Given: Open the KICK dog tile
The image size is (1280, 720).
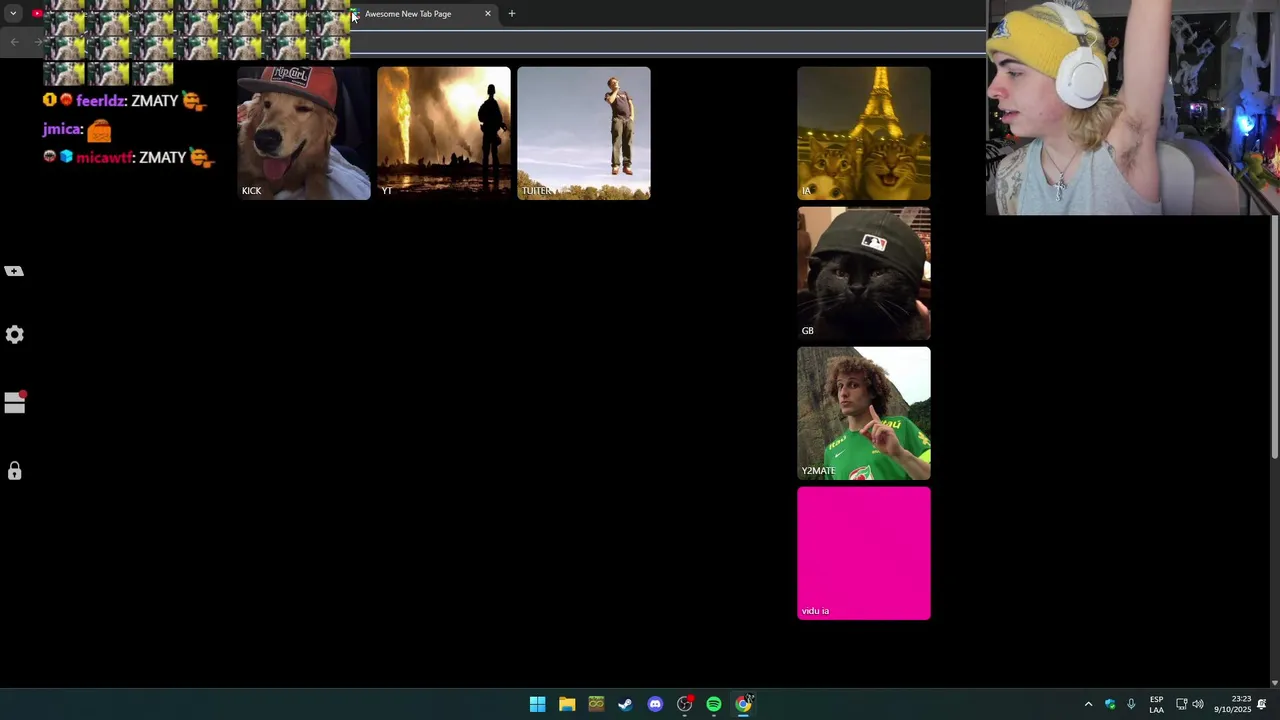Looking at the screenshot, I should (x=304, y=133).
